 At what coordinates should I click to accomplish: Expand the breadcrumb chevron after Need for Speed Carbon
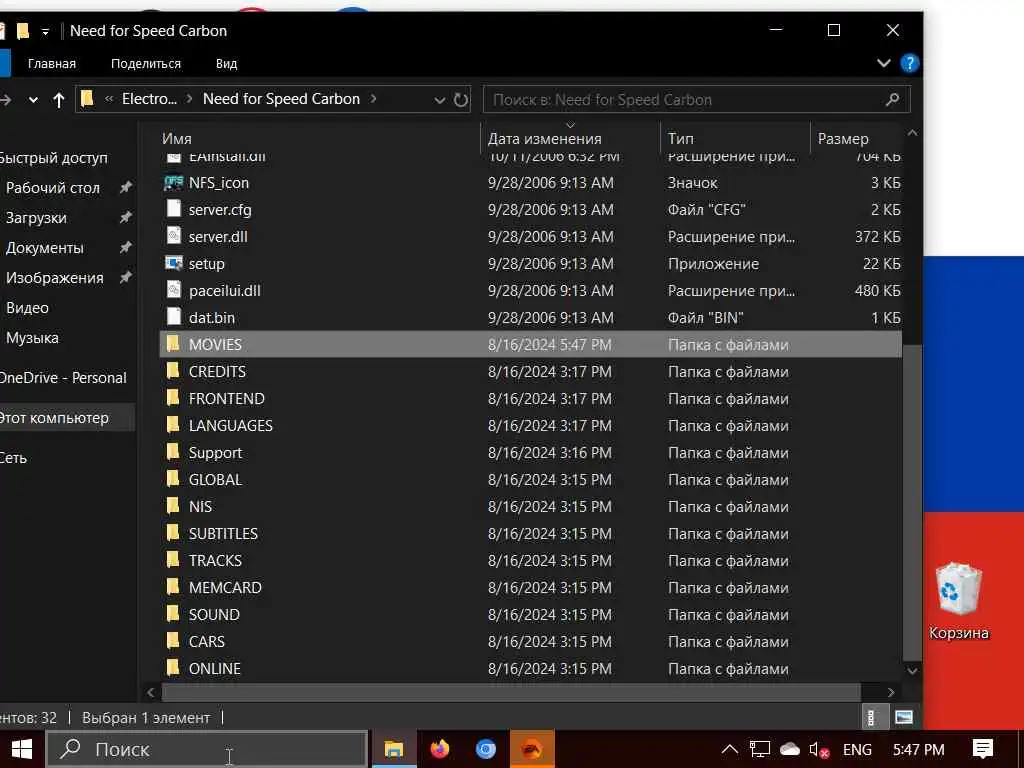(x=374, y=99)
